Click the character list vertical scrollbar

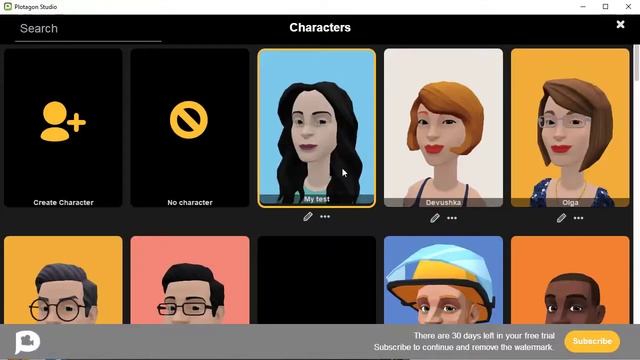[637, 63]
